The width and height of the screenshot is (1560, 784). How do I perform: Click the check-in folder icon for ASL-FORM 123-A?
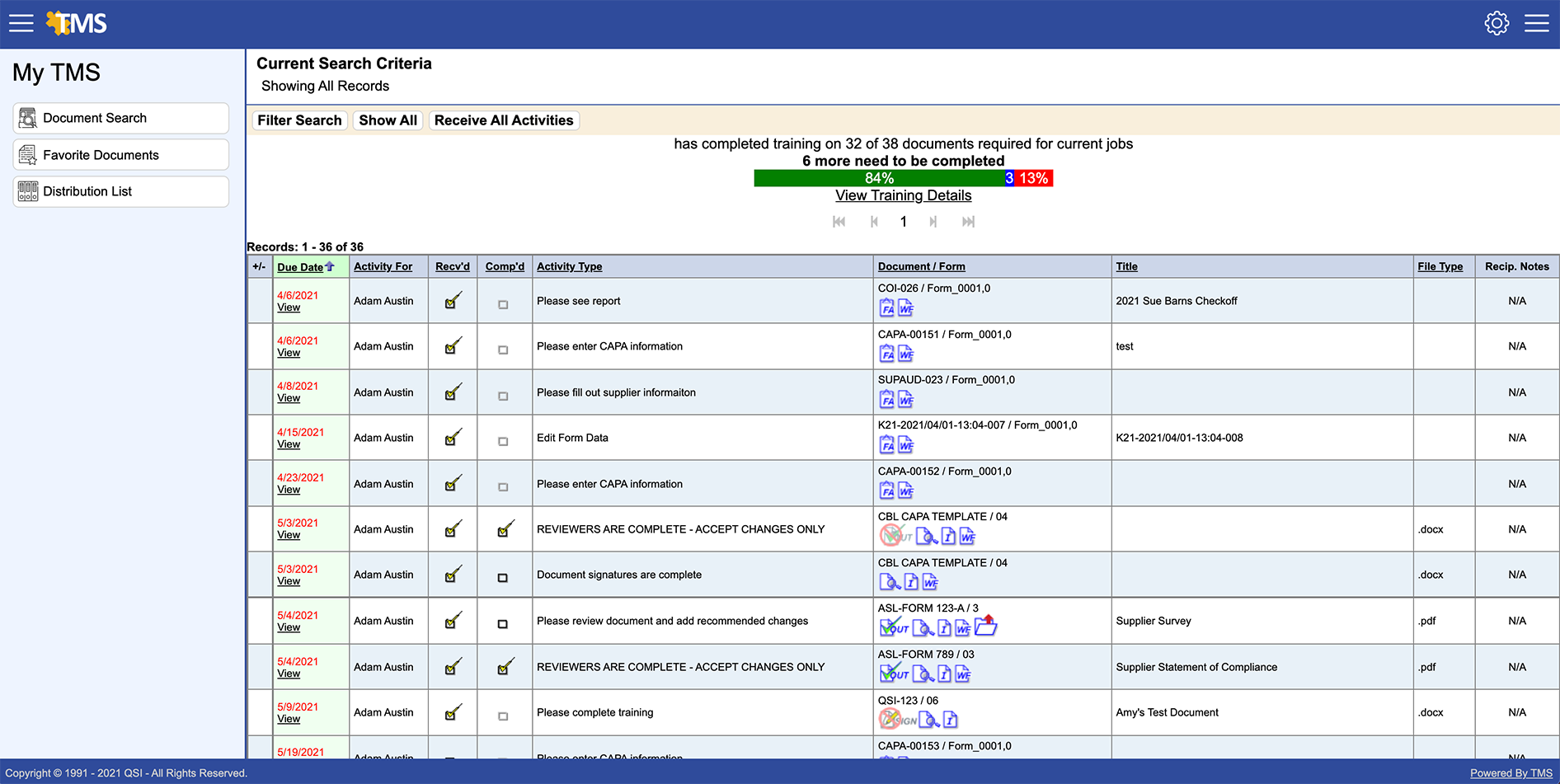click(985, 627)
